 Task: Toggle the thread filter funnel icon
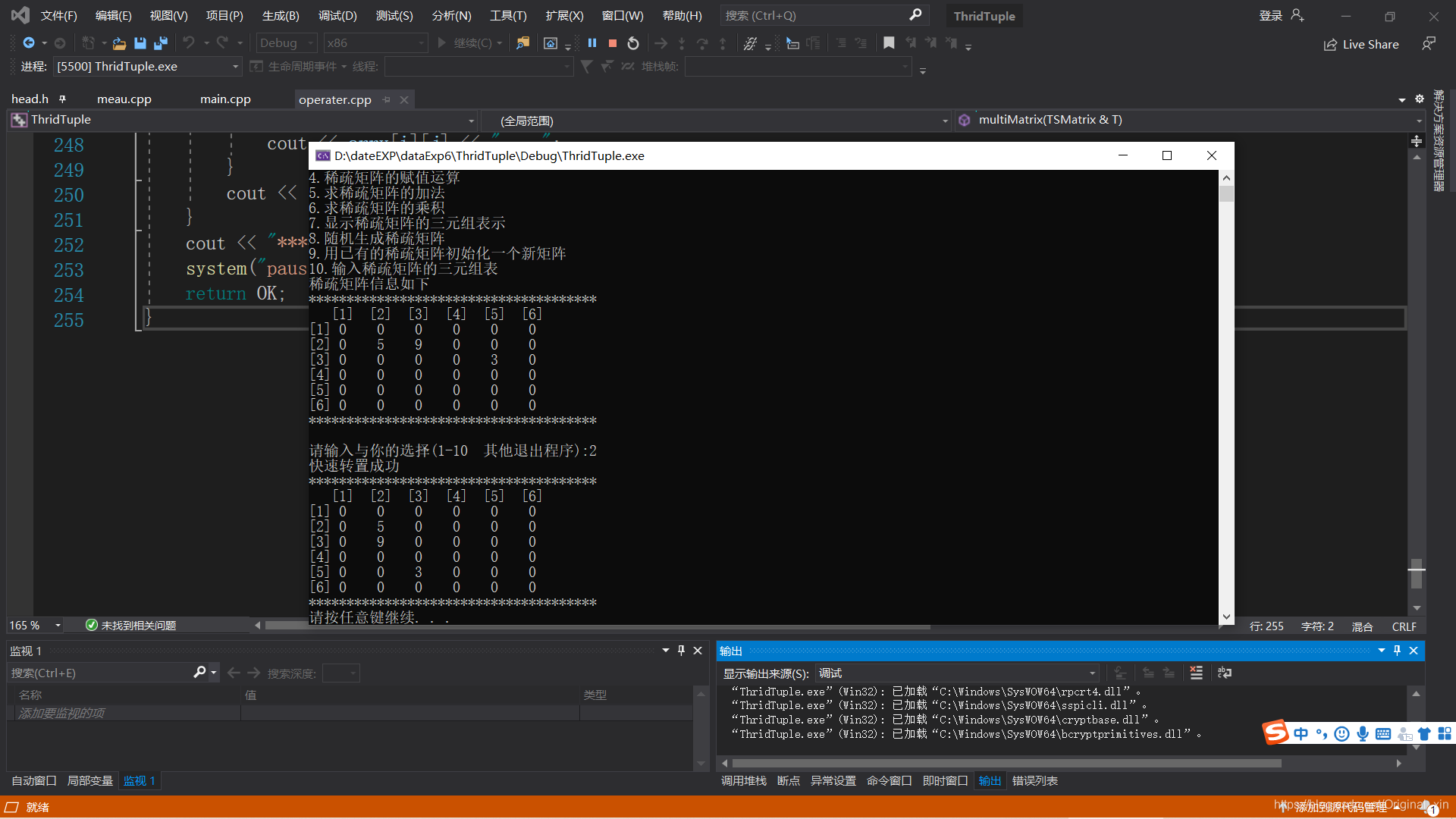[x=586, y=67]
